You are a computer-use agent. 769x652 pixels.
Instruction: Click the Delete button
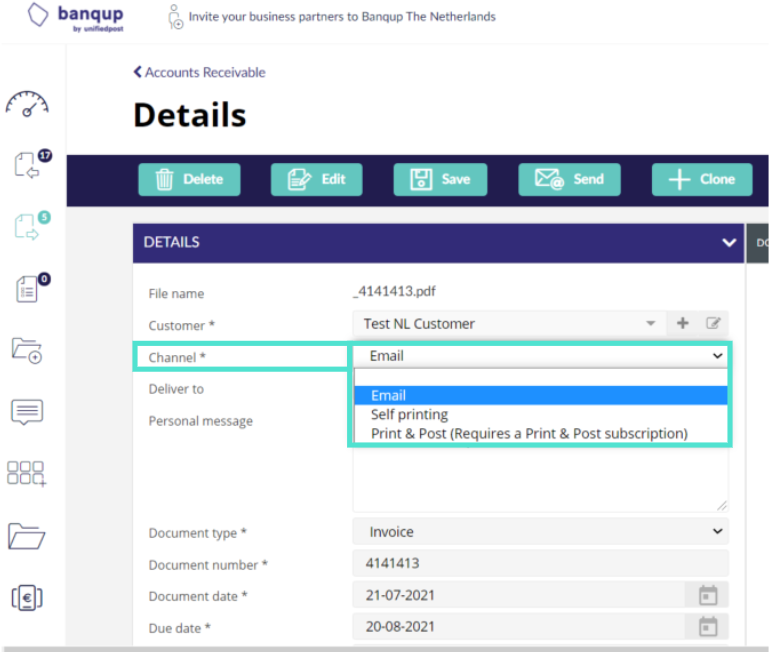189,180
